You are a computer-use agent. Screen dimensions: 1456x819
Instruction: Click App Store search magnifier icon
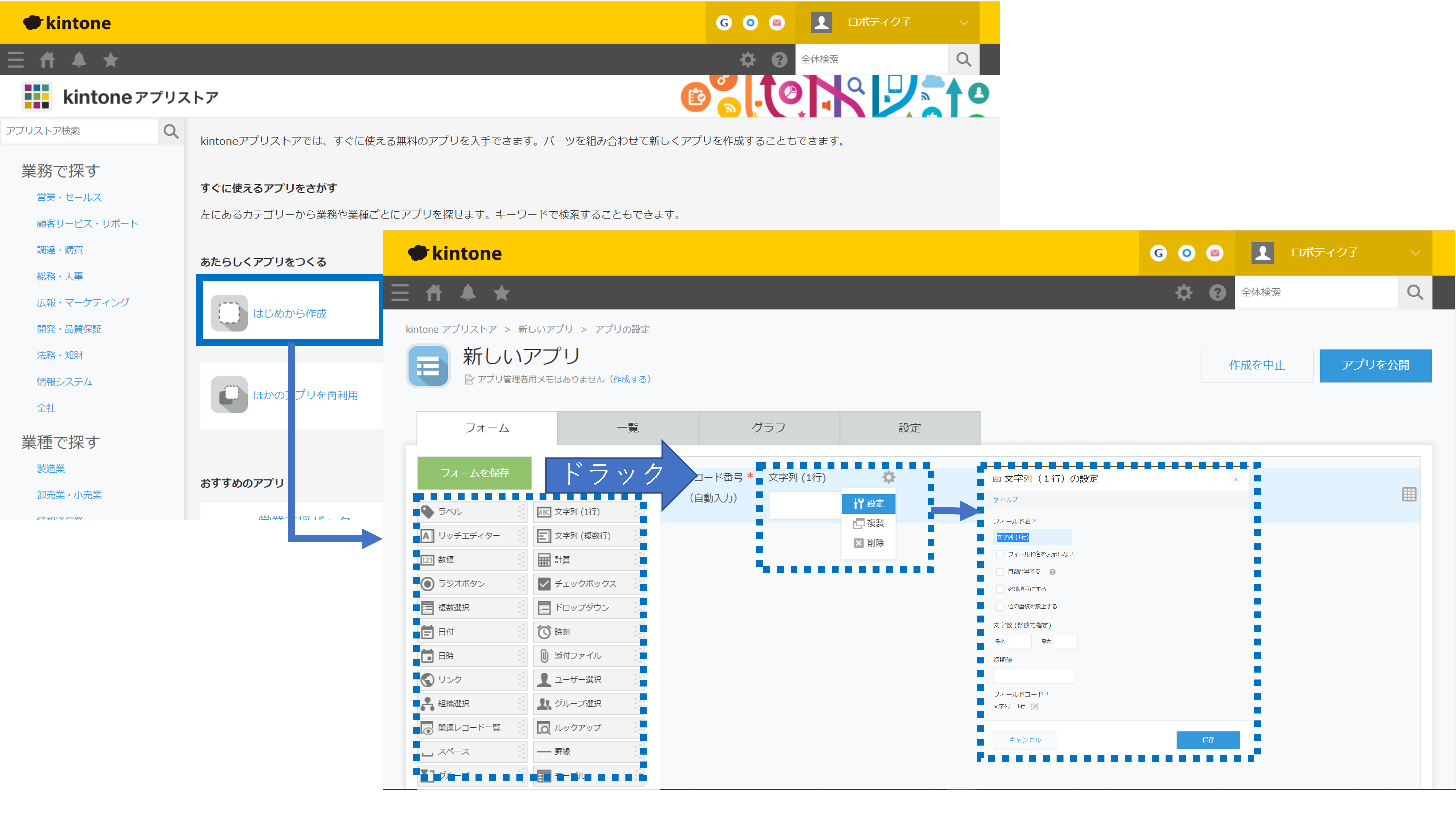coord(171,131)
